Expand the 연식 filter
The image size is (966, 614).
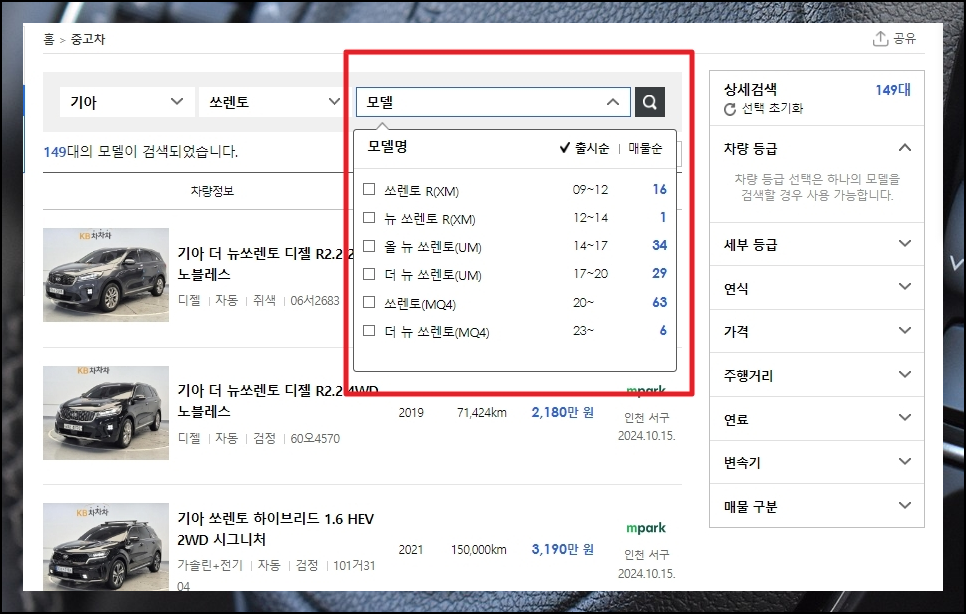coord(817,288)
